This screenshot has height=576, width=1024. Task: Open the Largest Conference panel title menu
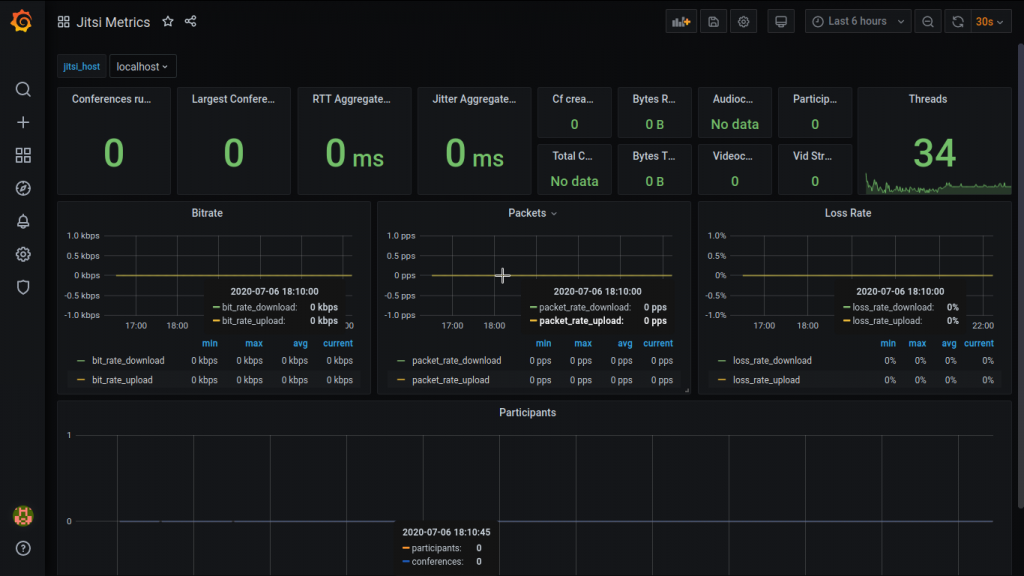(233, 99)
